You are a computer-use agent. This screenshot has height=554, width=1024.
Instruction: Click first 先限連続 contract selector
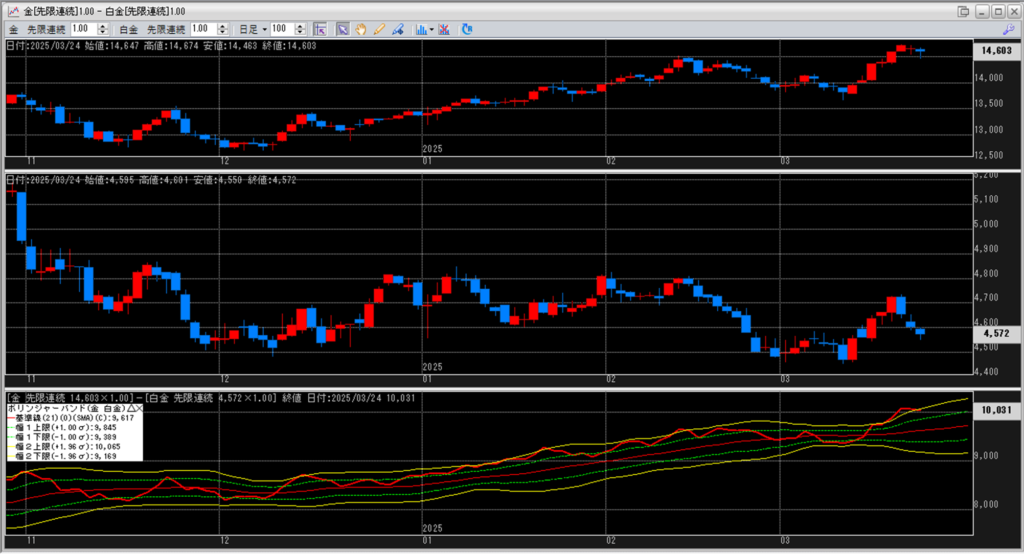(46, 29)
